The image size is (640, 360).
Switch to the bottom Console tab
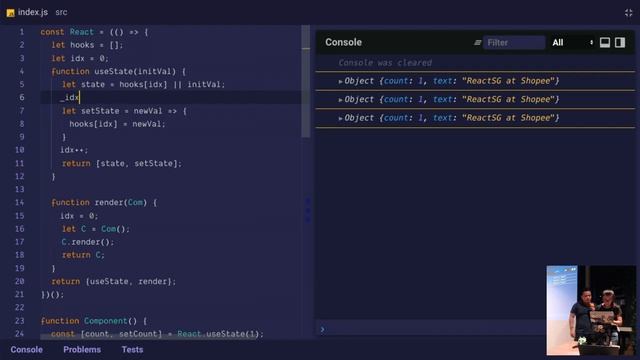27,350
